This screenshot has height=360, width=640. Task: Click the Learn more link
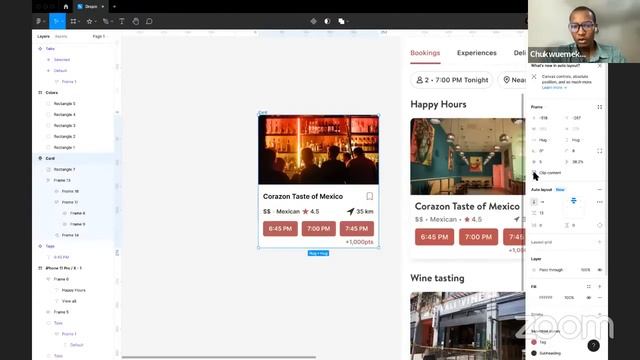[x=554, y=88]
